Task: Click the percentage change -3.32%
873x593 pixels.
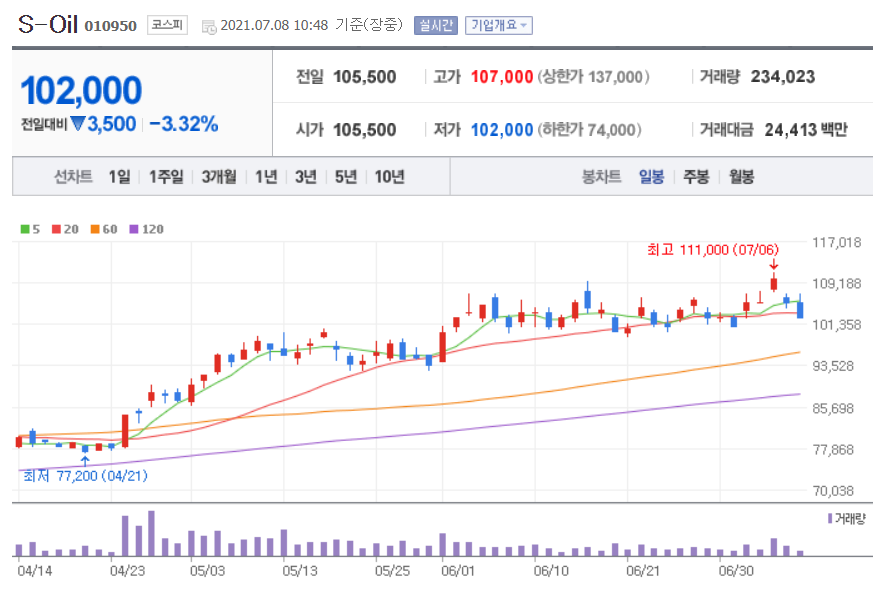Action: pos(184,124)
